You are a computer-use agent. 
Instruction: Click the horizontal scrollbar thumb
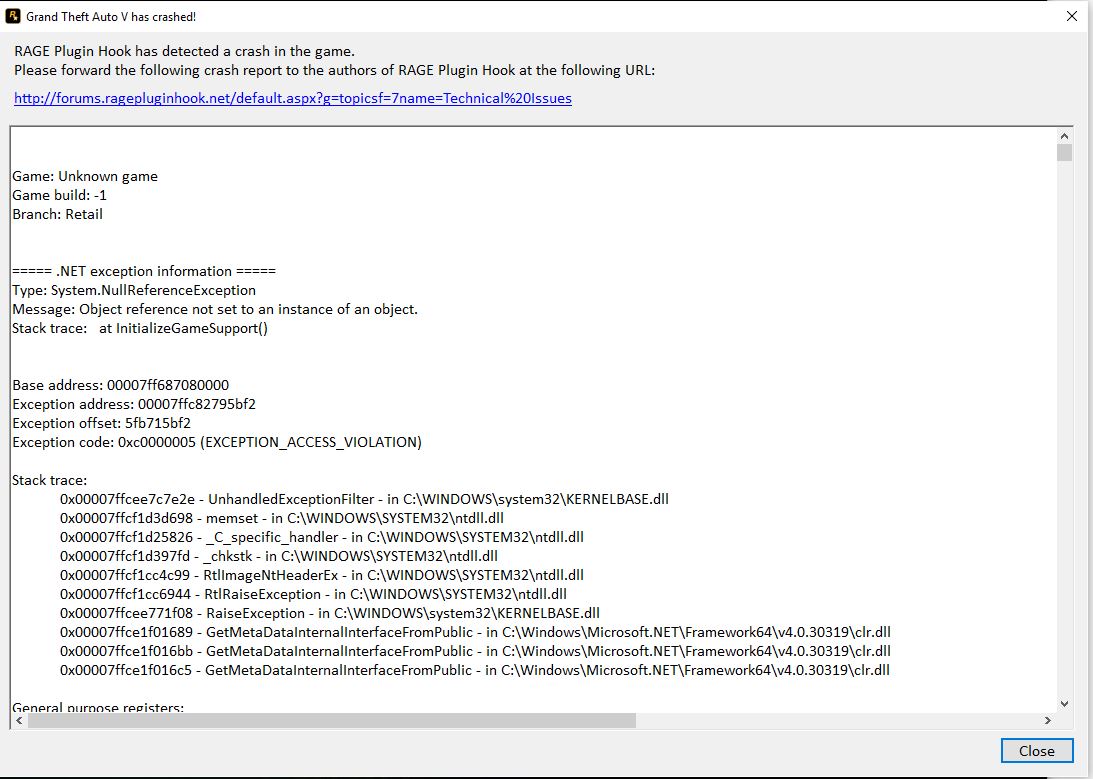click(332, 720)
